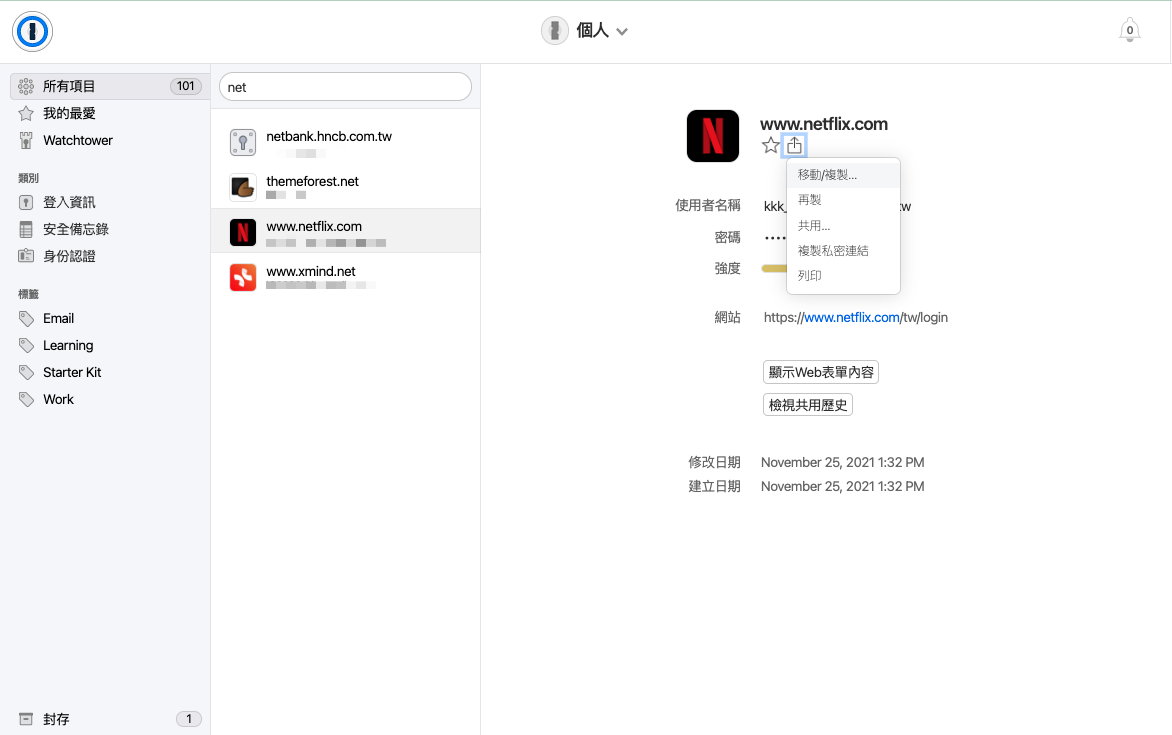Screen dimensions: 1172x735
Task: Click the 檢視共用歷史 button
Action: click(808, 405)
